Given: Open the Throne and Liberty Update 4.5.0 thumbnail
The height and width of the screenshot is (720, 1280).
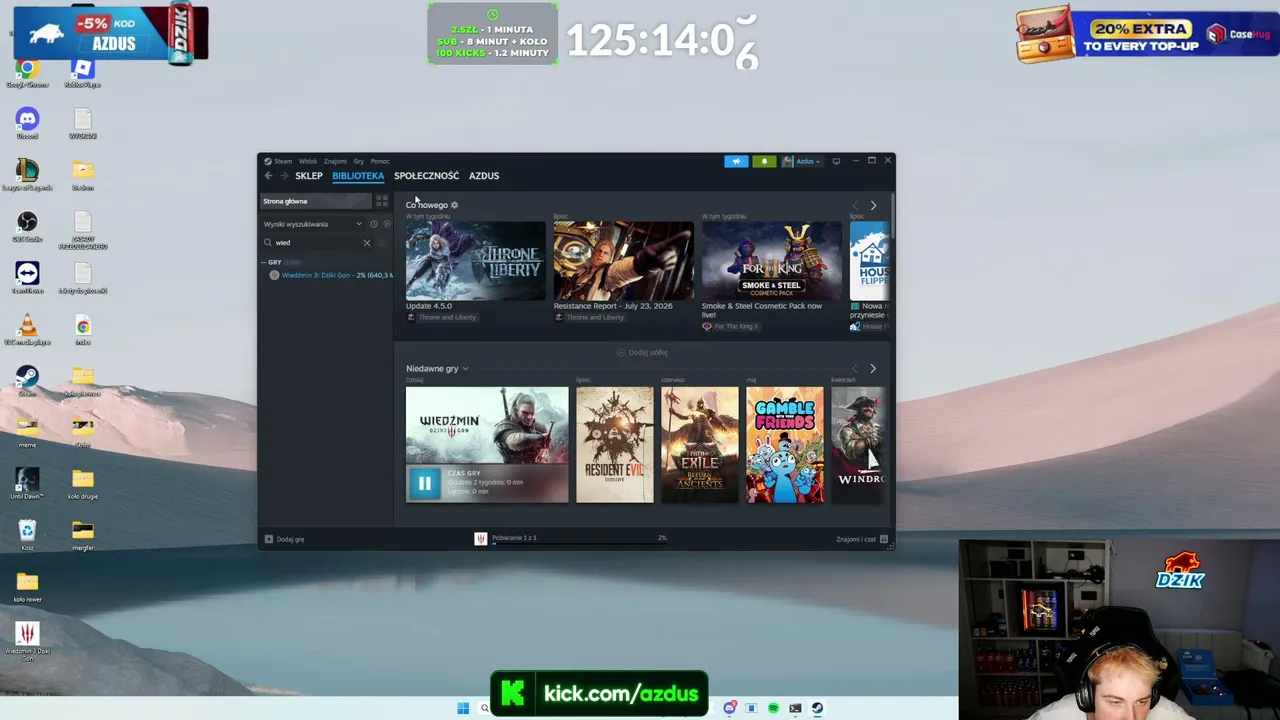Looking at the screenshot, I should pos(476,260).
